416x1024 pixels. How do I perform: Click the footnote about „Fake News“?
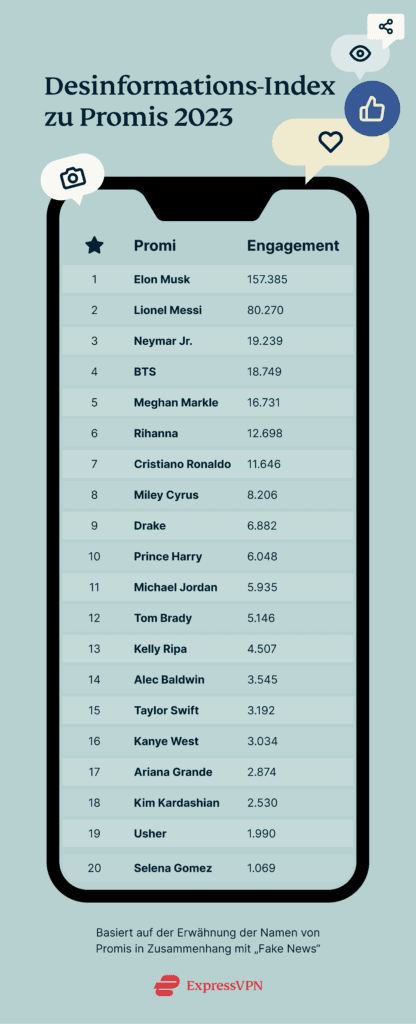(208, 940)
